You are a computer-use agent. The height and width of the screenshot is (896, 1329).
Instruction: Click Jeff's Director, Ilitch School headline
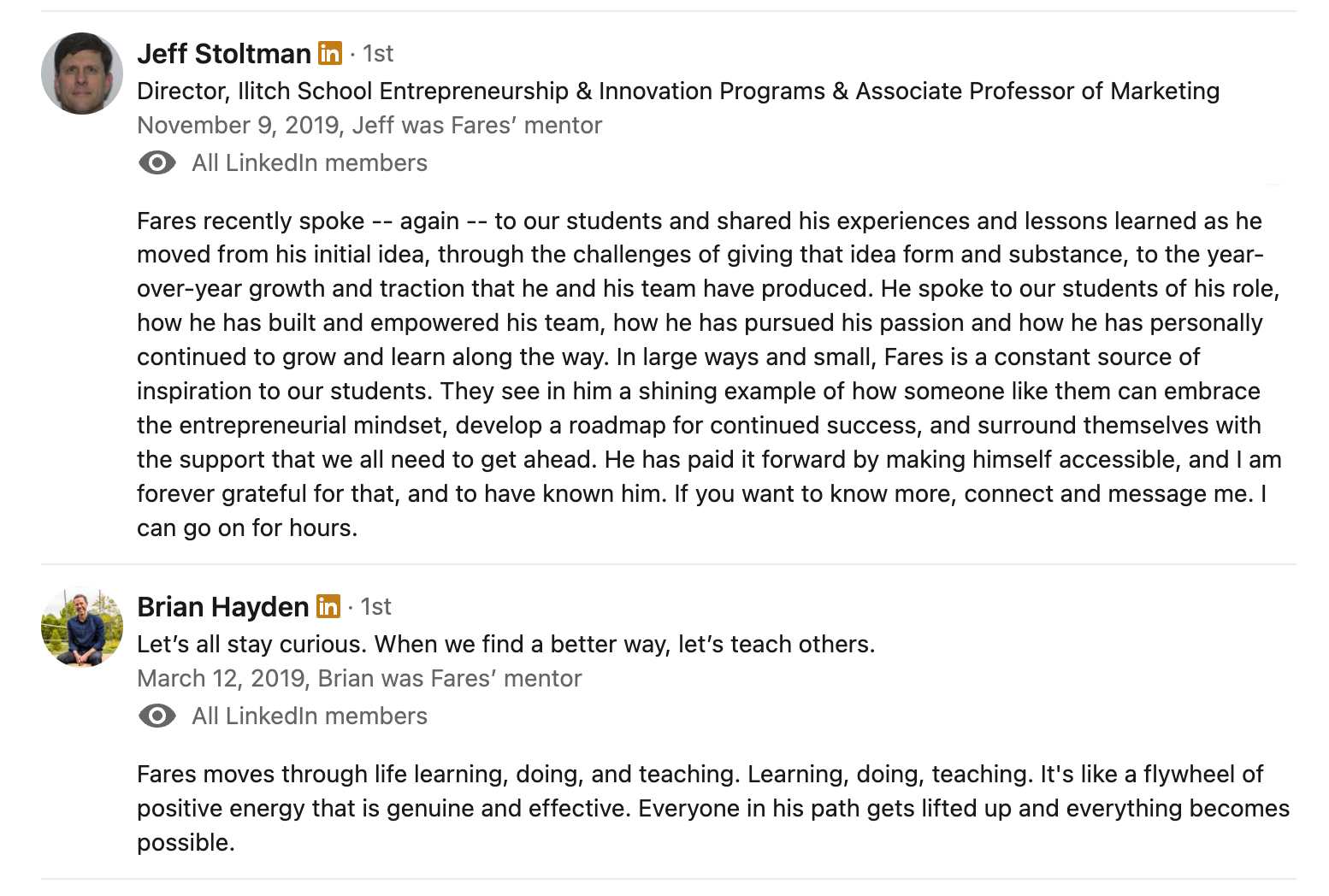coord(678,91)
